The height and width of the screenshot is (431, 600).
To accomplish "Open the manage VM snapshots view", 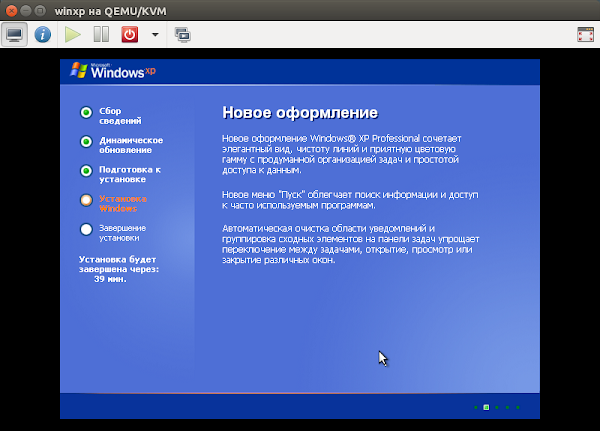I will tap(183, 35).
